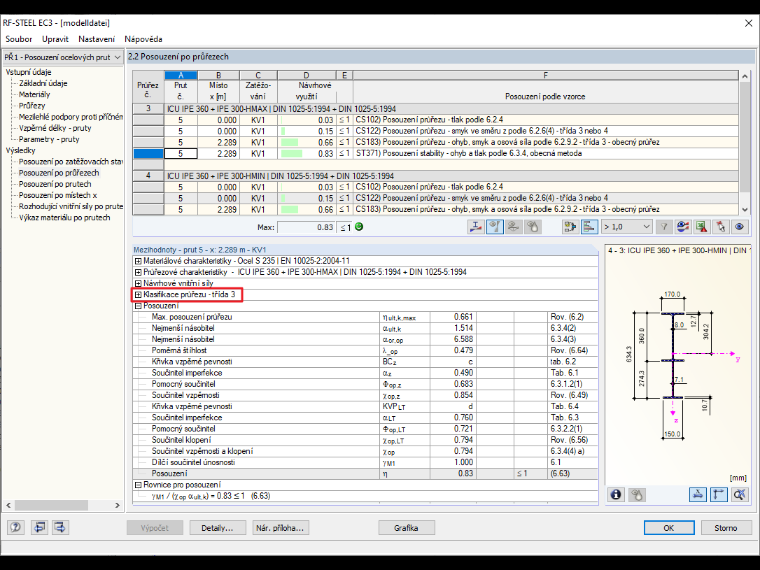Click the pick member in graphic icon
This screenshot has width=760, height=570.
tap(721, 227)
